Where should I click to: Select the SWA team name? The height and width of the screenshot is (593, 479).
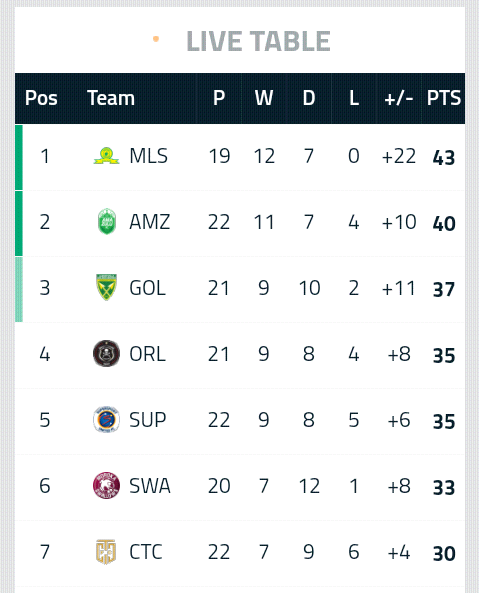click(150, 486)
